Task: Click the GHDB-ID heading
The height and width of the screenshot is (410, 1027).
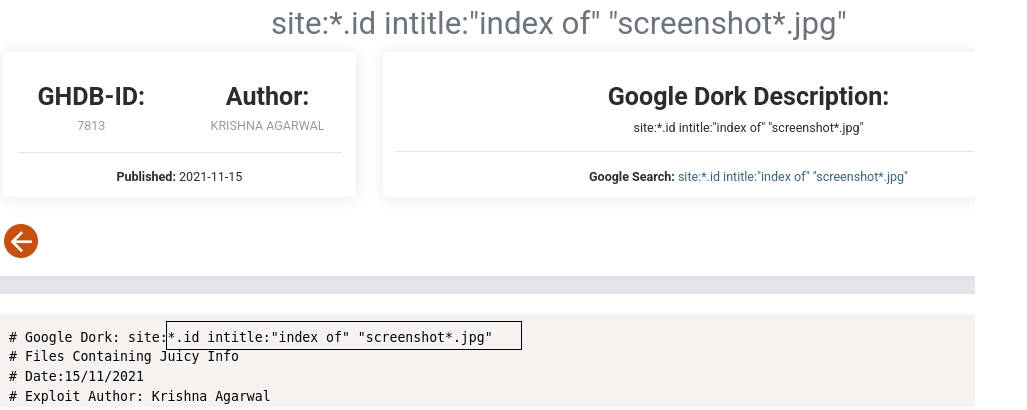Action: click(x=91, y=96)
